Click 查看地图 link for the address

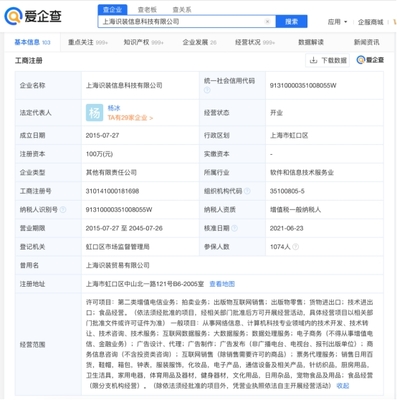click(222, 284)
